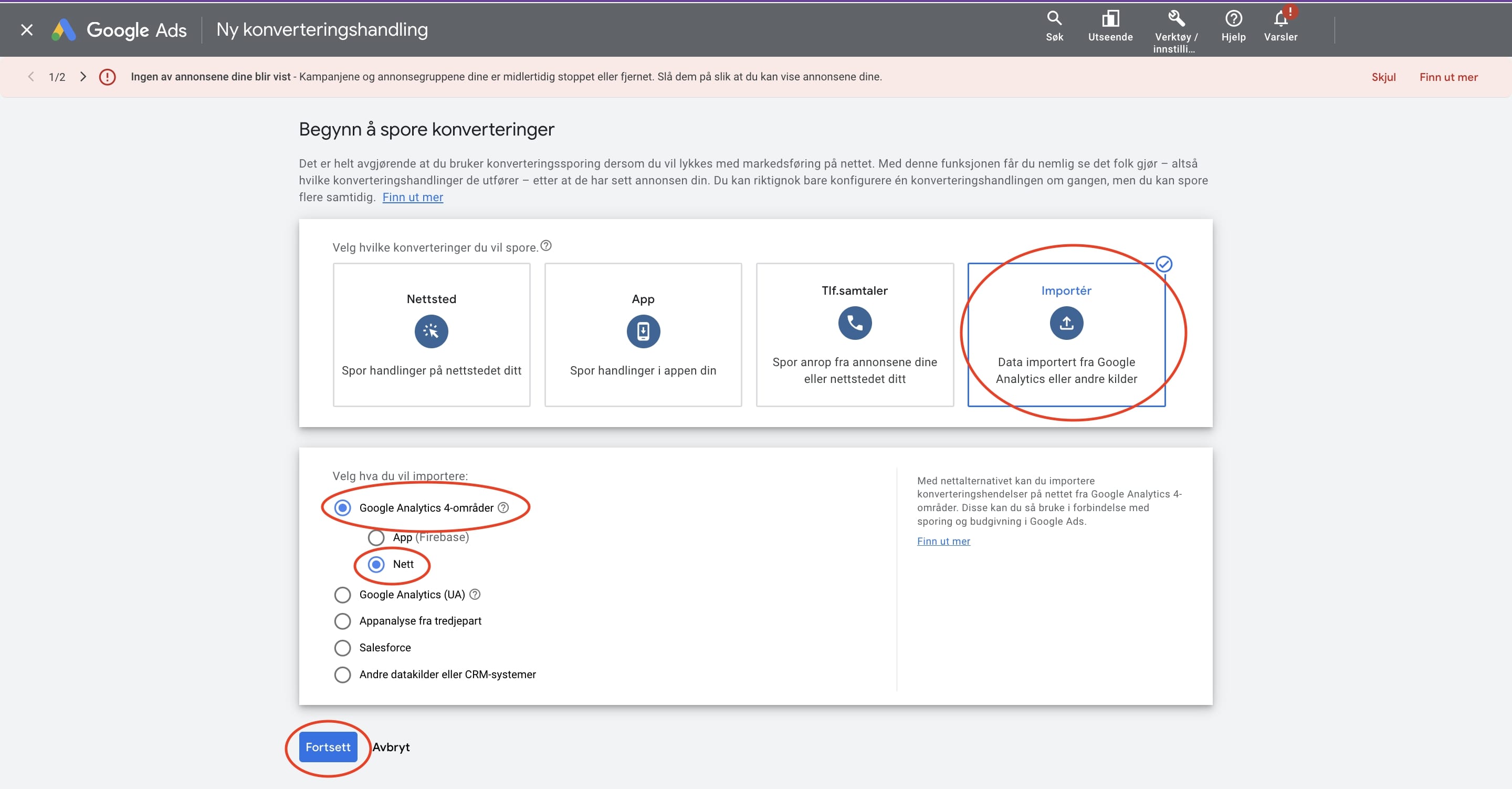Choose the Nettsted conversion card

[432, 335]
